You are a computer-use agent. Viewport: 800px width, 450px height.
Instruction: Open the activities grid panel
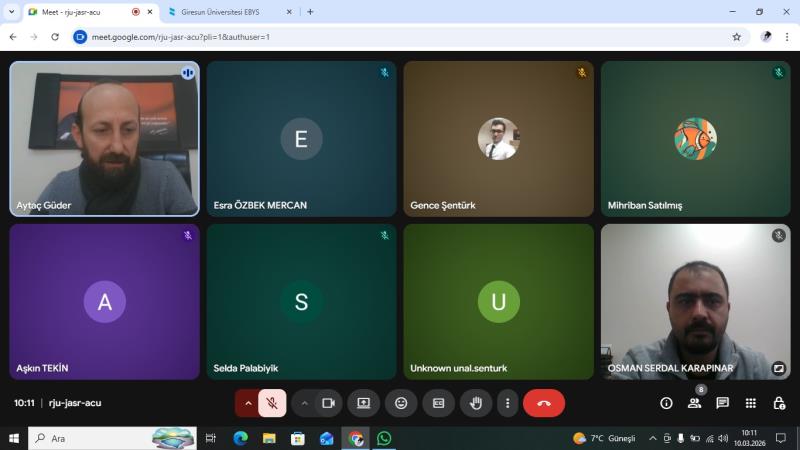pos(750,403)
